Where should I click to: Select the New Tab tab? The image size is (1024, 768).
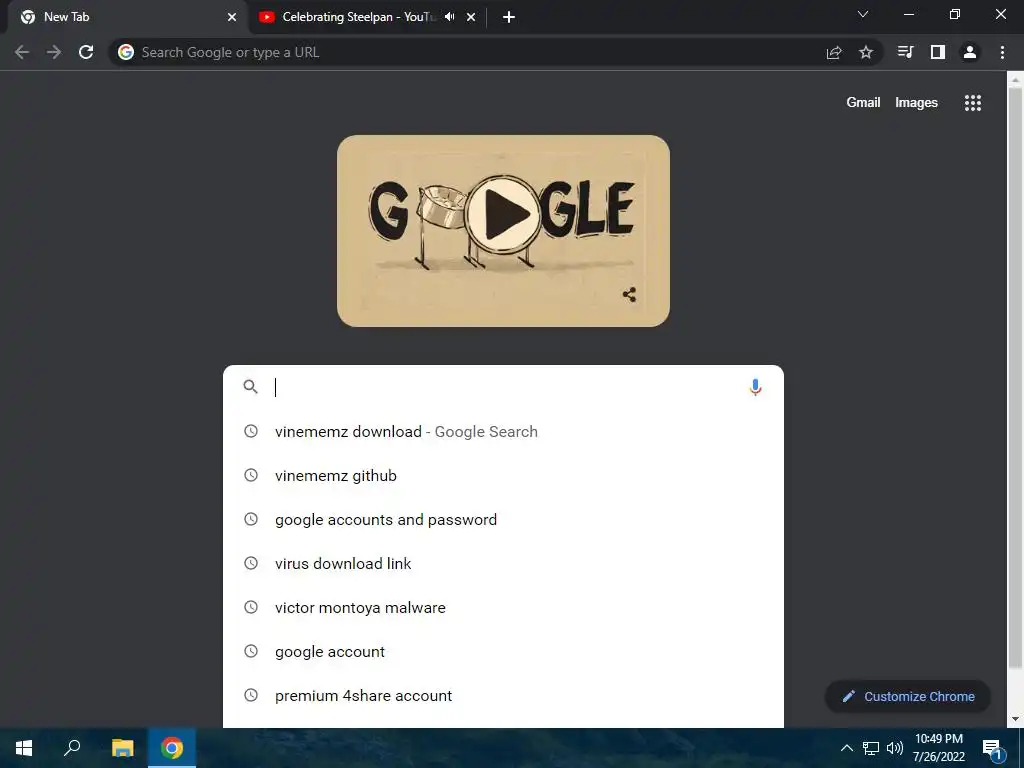127,17
